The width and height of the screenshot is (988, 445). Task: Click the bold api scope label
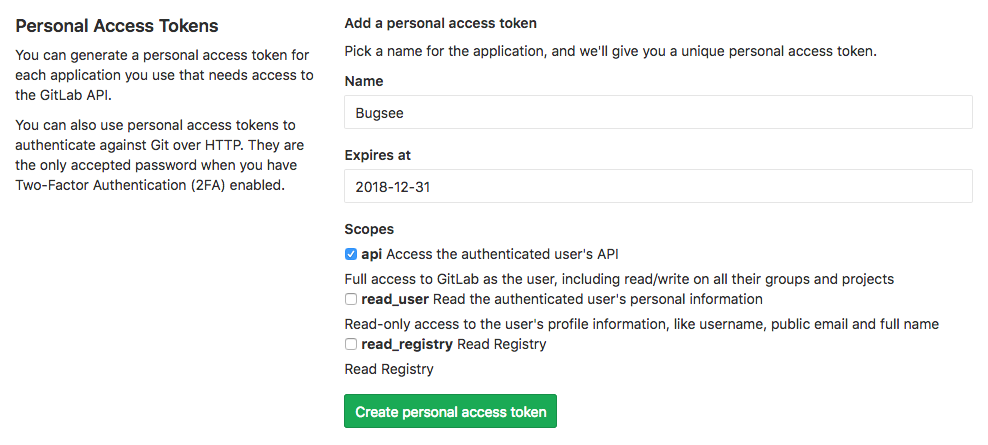click(371, 254)
